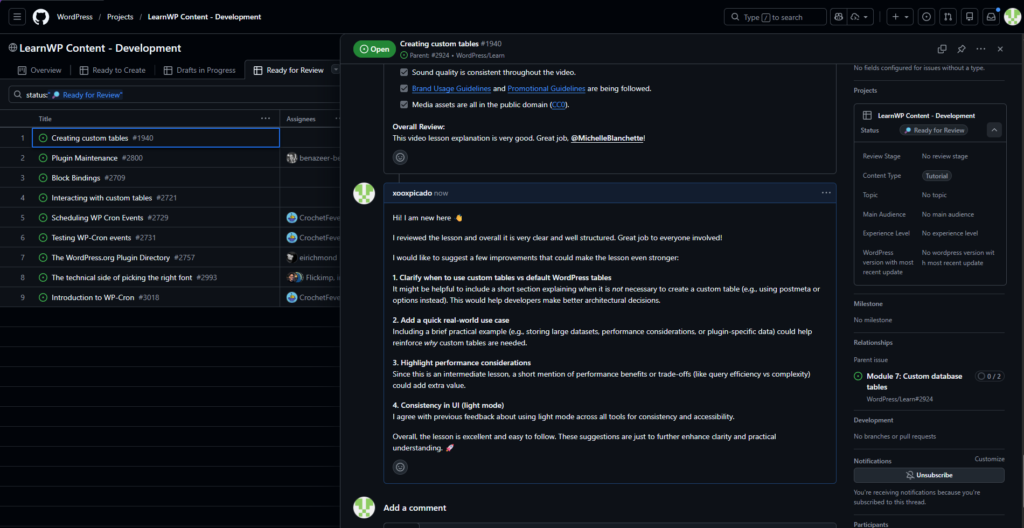Set Review Stage field value
The width and height of the screenshot is (1024, 528).
944,157
